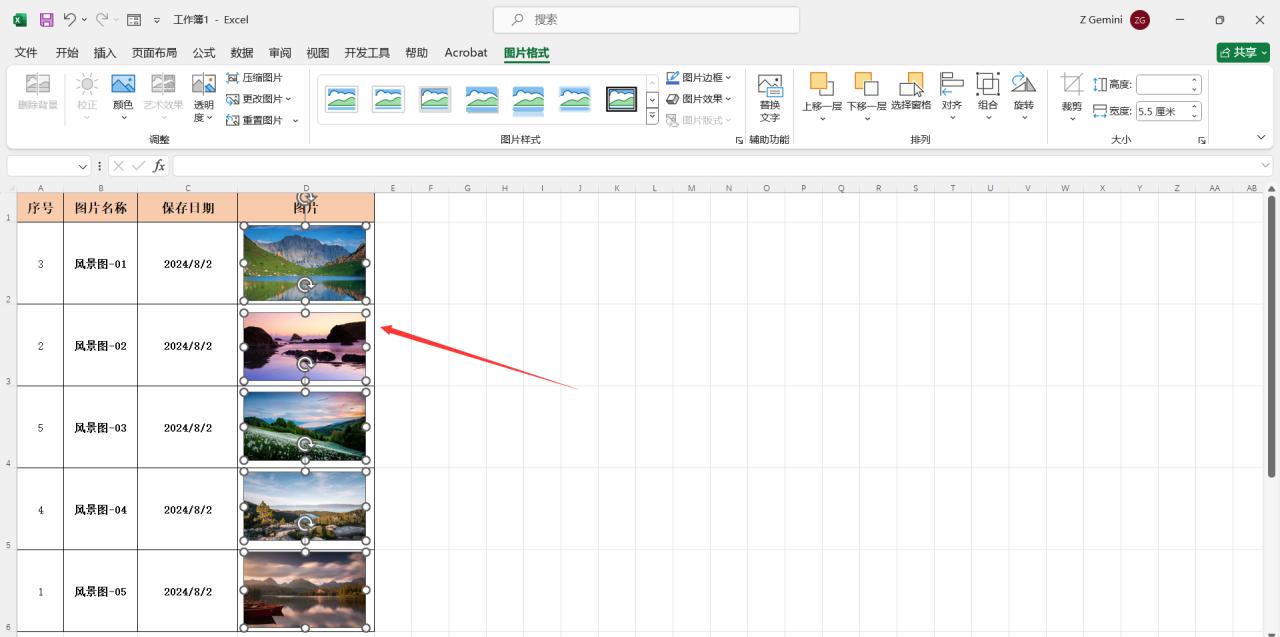1280x637 pixels.
Task: Increase picture 高度 height with spinner
Action: click(x=1195, y=81)
